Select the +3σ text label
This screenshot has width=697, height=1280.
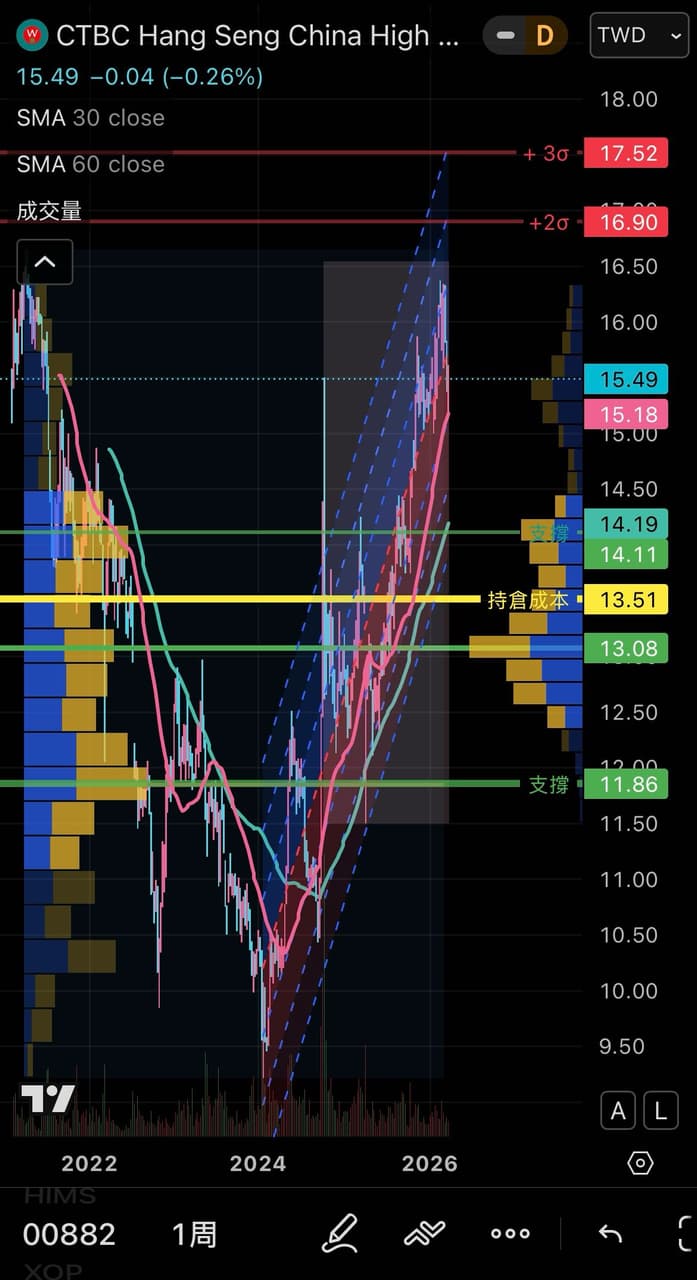coord(546,153)
